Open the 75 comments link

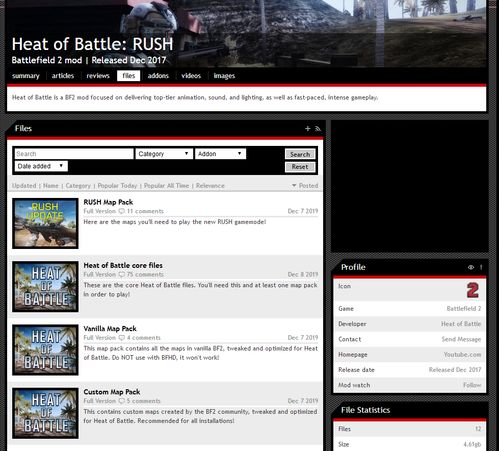coord(145,274)
